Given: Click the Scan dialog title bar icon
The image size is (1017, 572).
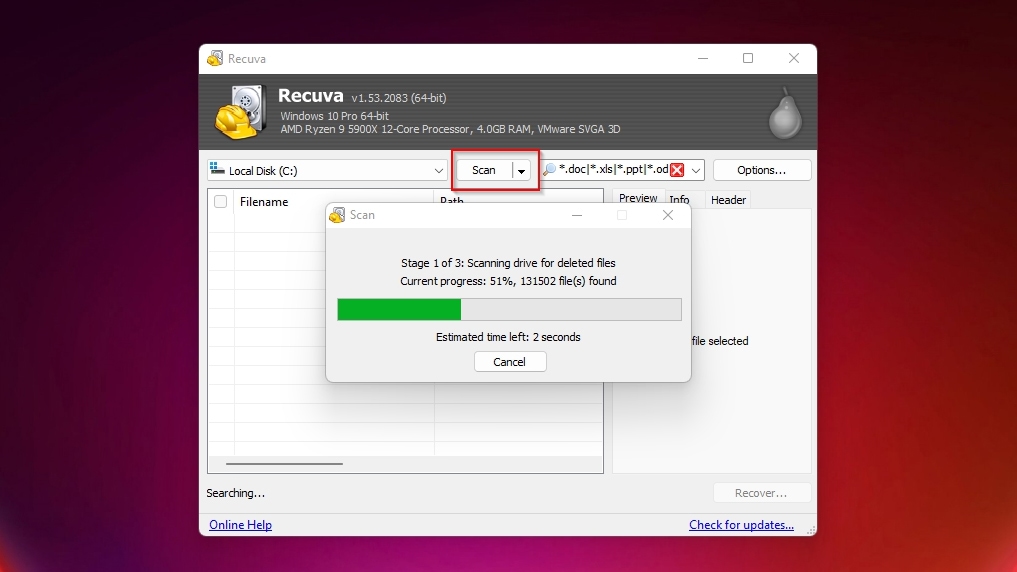Looking at the screenshot, I should [337, 215].
